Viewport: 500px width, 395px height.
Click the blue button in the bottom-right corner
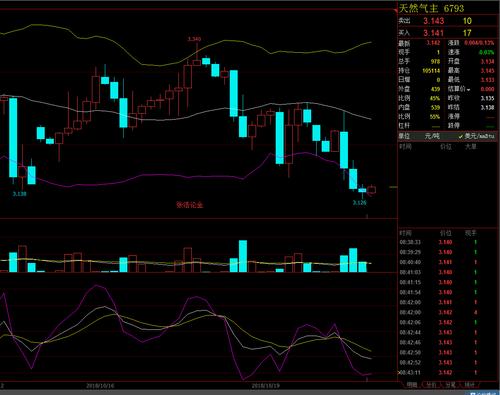(x=485, y=393)
